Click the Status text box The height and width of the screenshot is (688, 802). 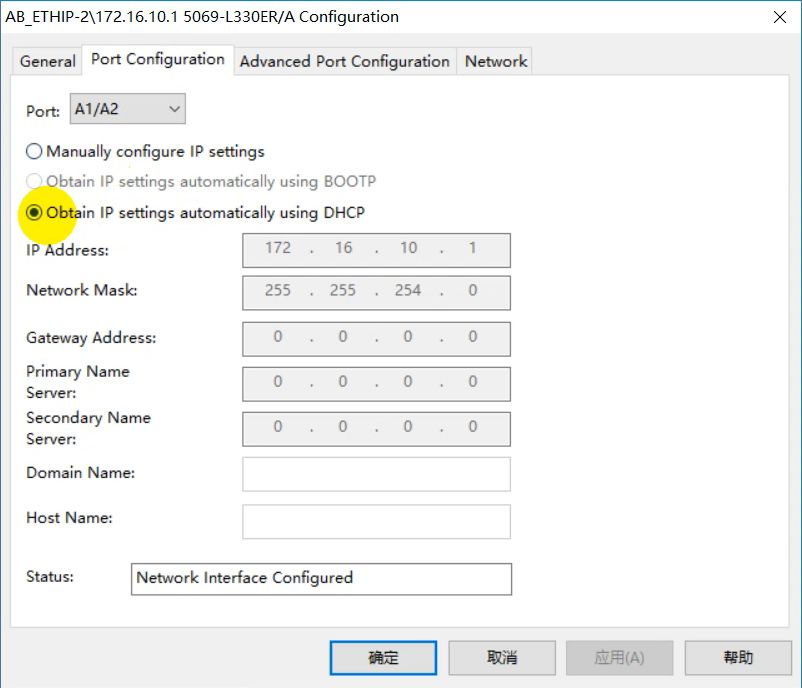321,579
